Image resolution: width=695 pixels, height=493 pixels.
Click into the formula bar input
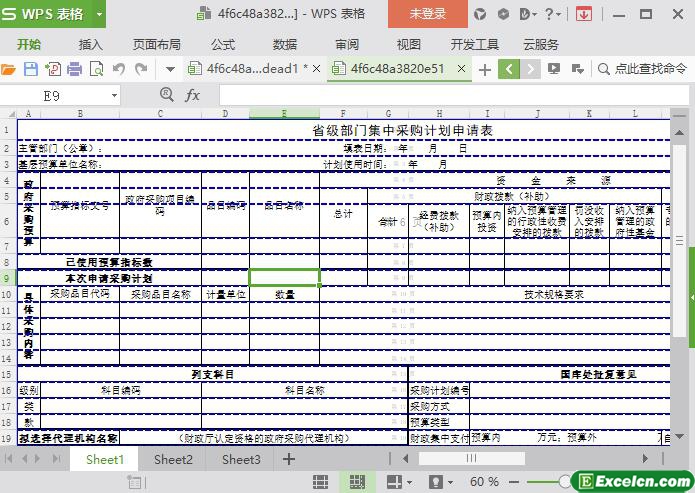coord(454,96)
